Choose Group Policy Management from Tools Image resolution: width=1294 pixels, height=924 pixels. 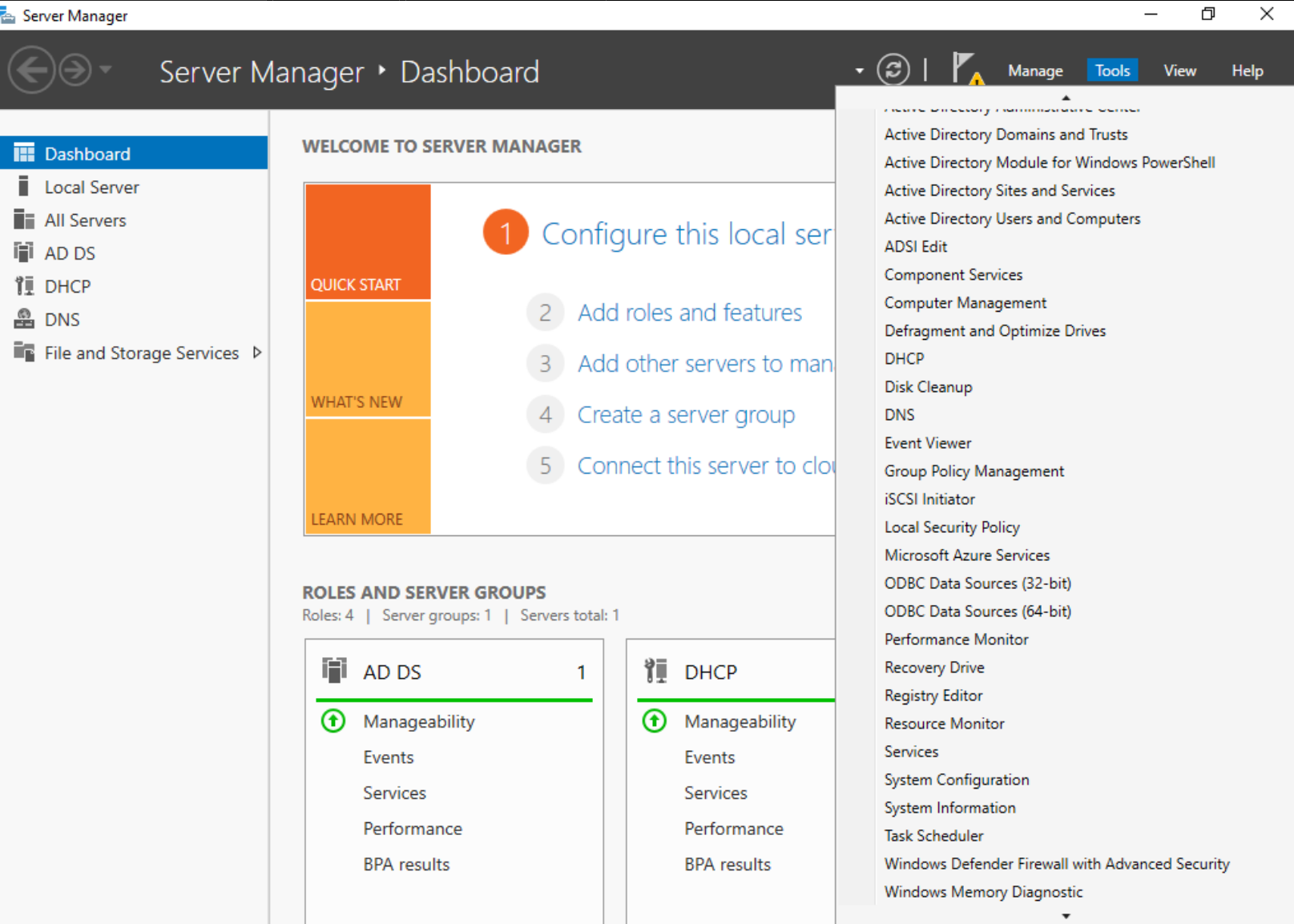974,471
